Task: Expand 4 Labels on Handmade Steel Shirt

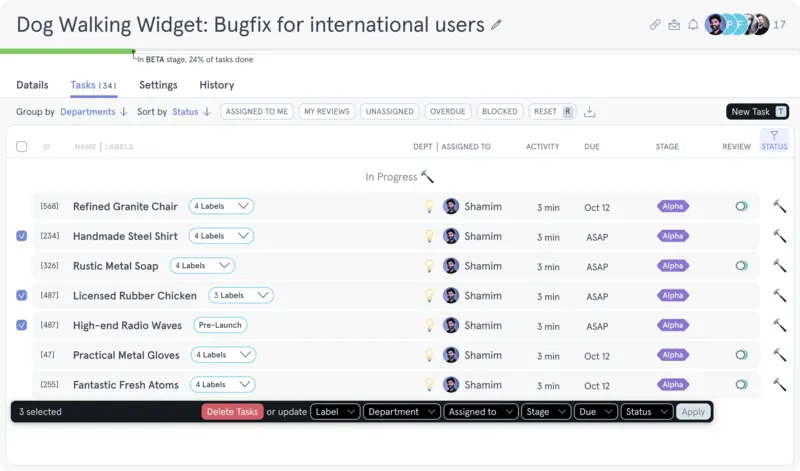Action: click(221, 236)
